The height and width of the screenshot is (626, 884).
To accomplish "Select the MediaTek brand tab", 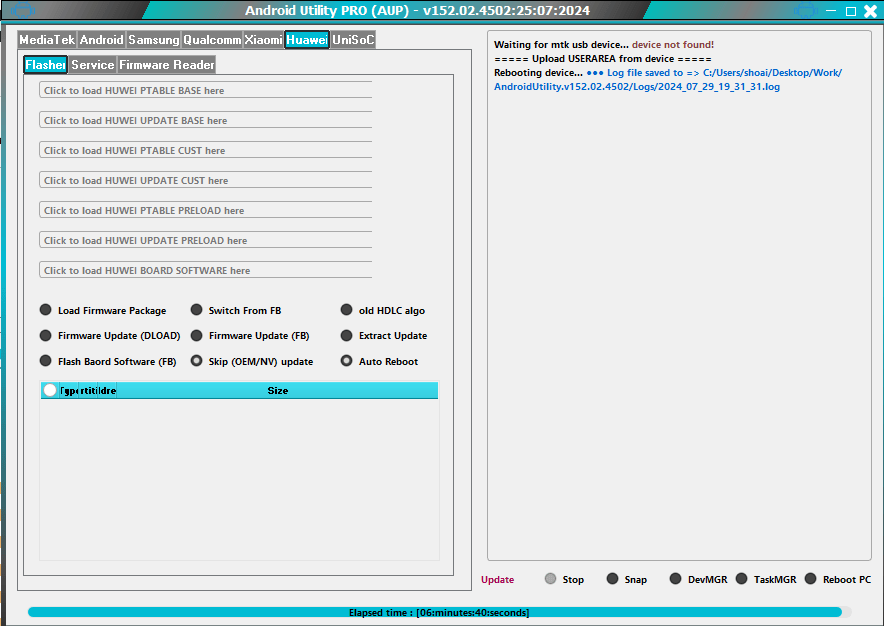I will tap(44, 40).
